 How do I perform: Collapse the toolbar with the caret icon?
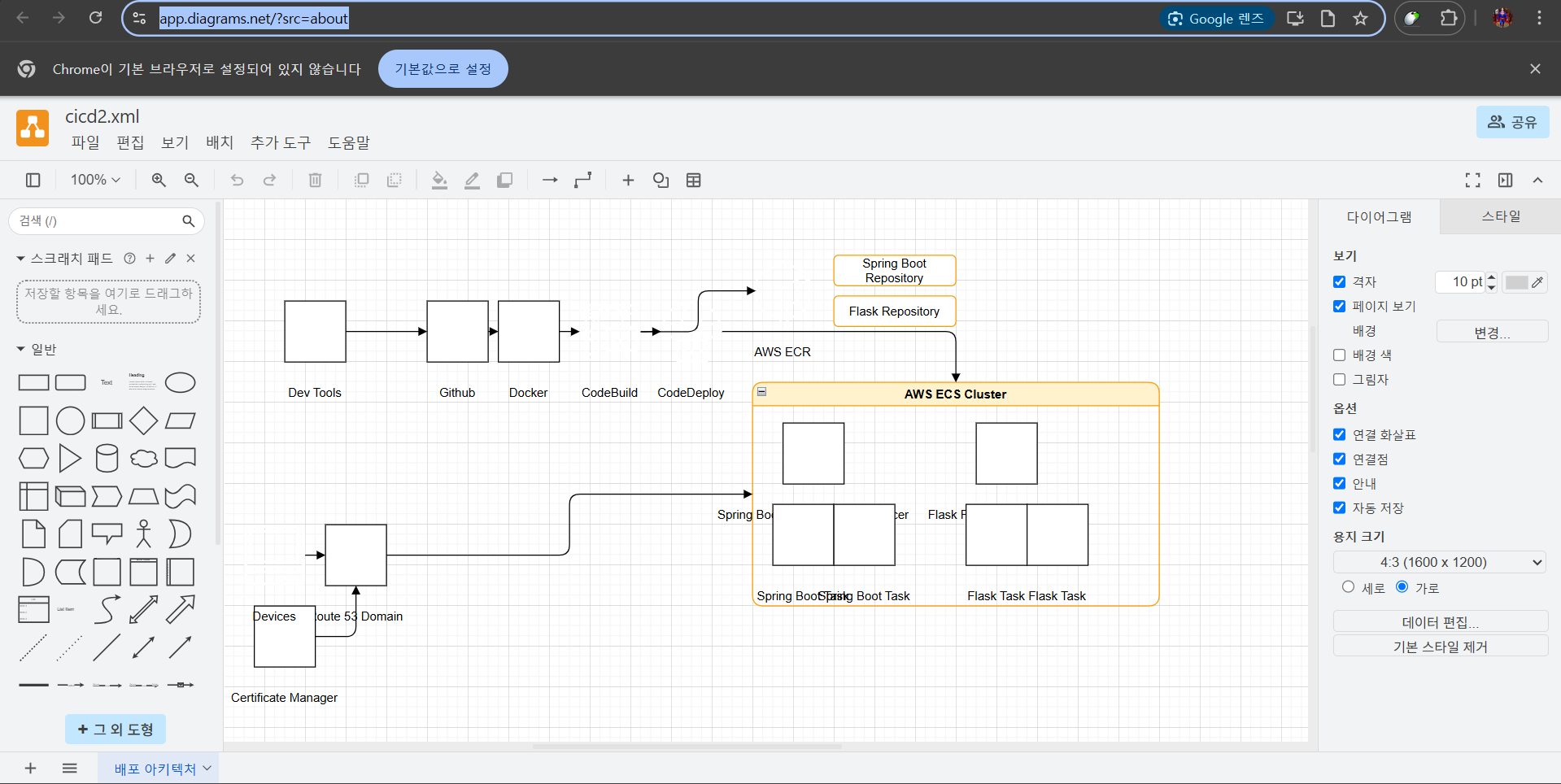tap(1537, 180)
